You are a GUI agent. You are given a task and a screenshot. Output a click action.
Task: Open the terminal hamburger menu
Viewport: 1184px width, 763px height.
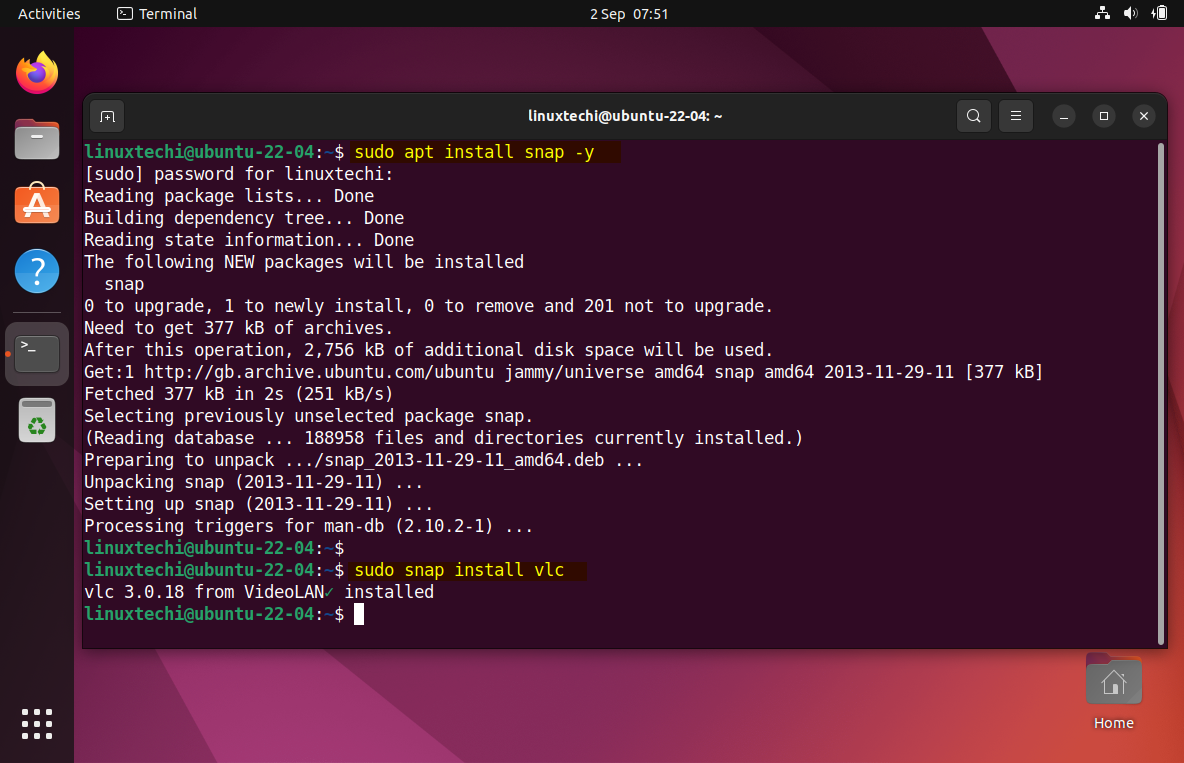pos(1016,116)
